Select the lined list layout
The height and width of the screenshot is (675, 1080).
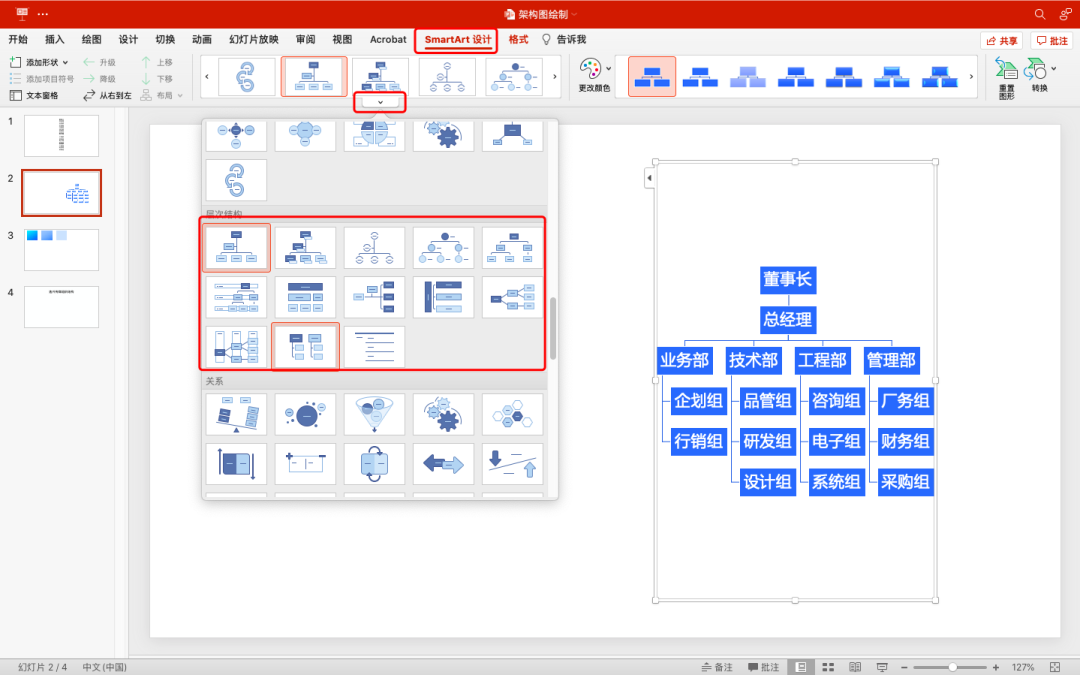(375, 346)
